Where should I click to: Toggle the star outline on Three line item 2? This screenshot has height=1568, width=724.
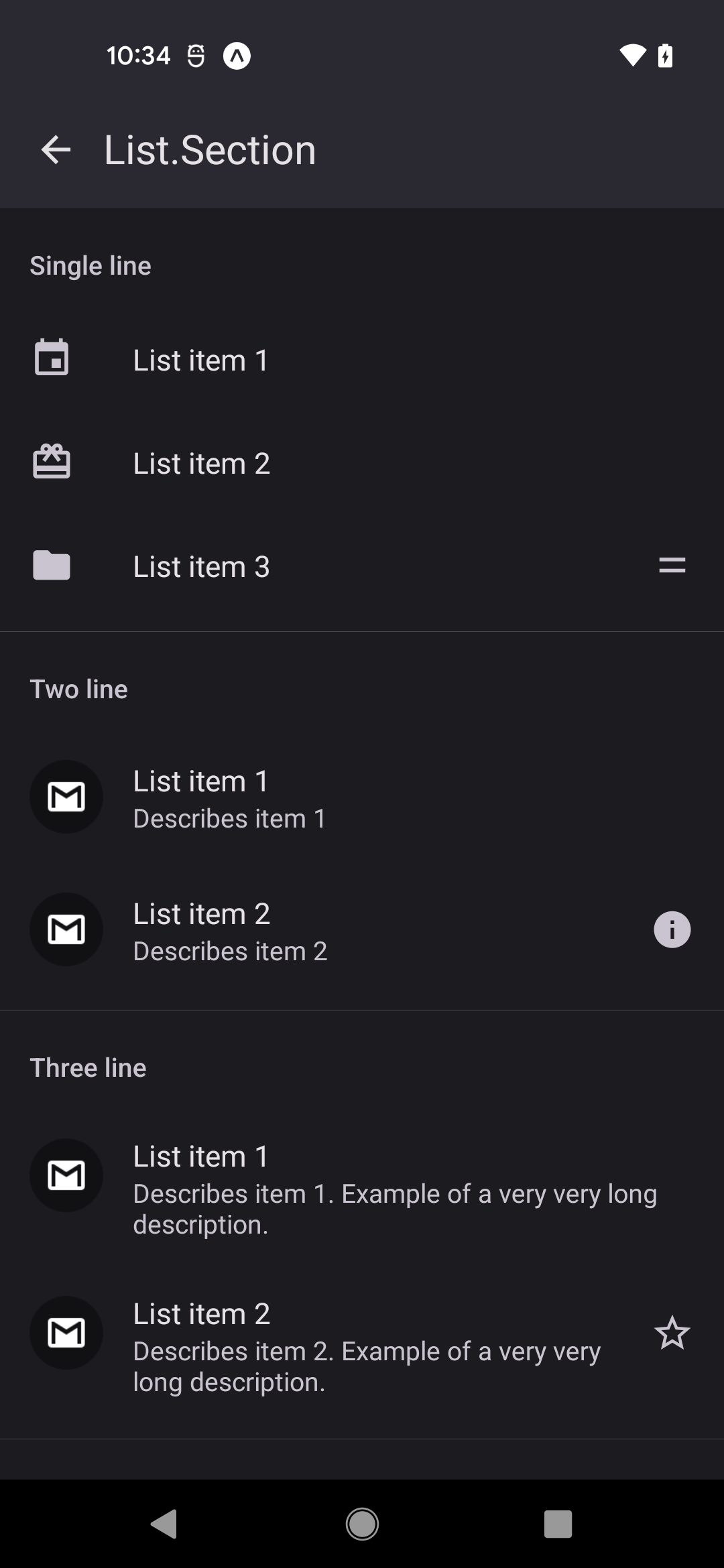tap(672, 1333)
